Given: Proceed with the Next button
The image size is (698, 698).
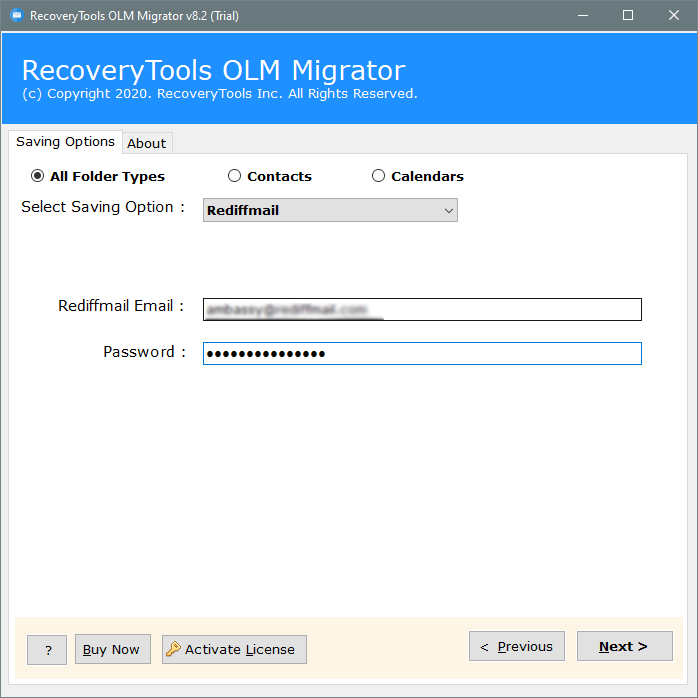Looking at the screenshot, I should point(625,646).
